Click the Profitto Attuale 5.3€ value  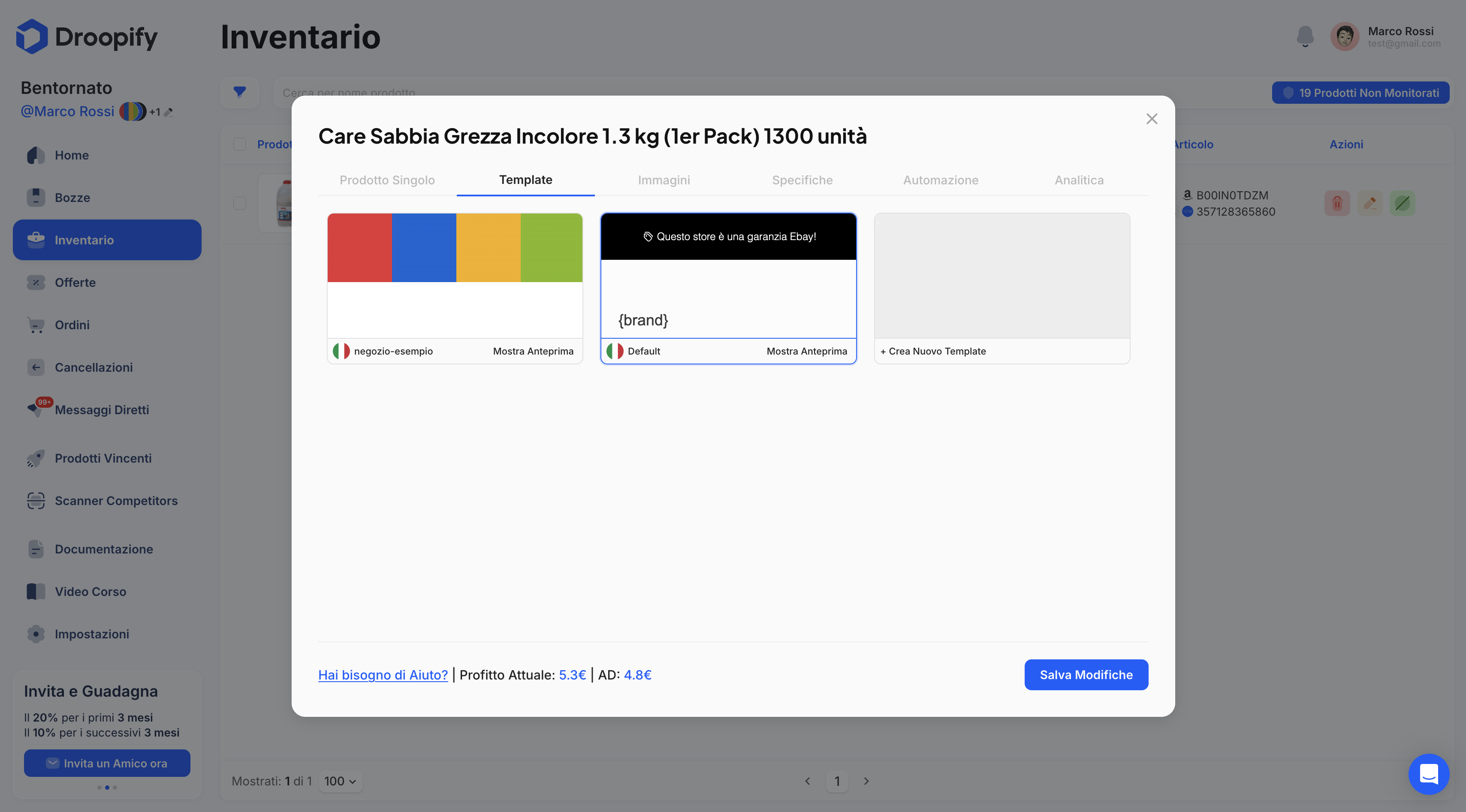[x=572, y=675]
